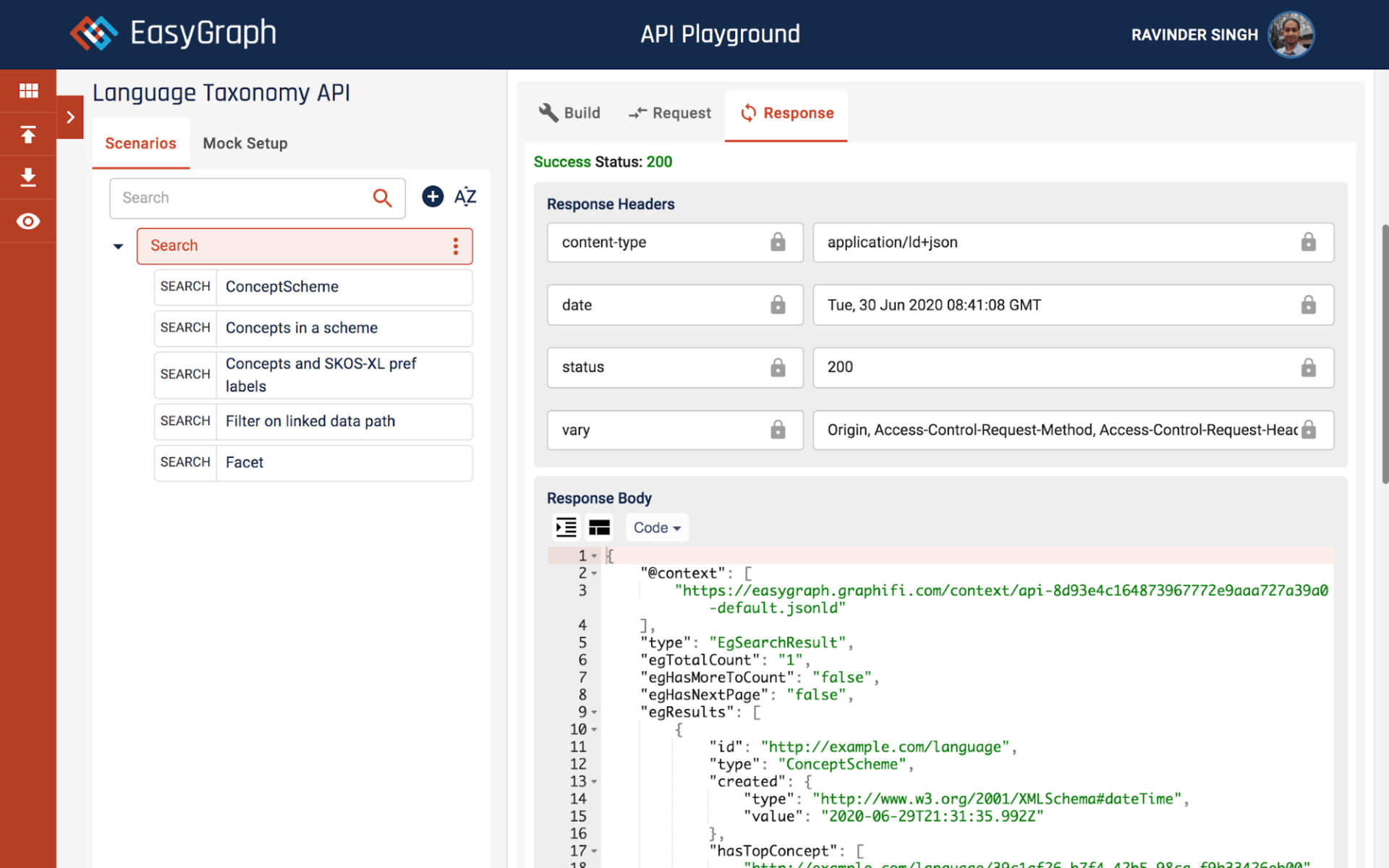Switch to the Mock Setup tab

245,143
